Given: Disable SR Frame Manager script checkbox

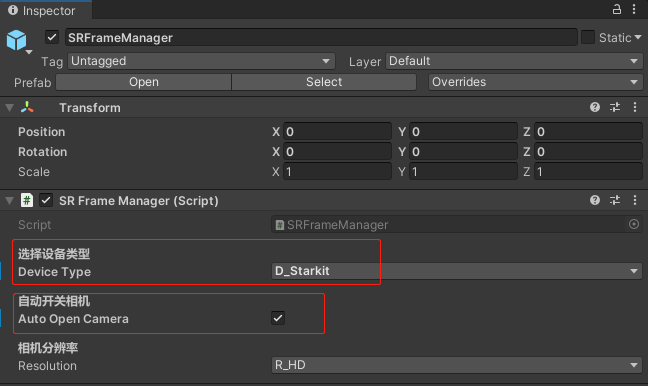Looking at the screenshot, I should 46,200.
